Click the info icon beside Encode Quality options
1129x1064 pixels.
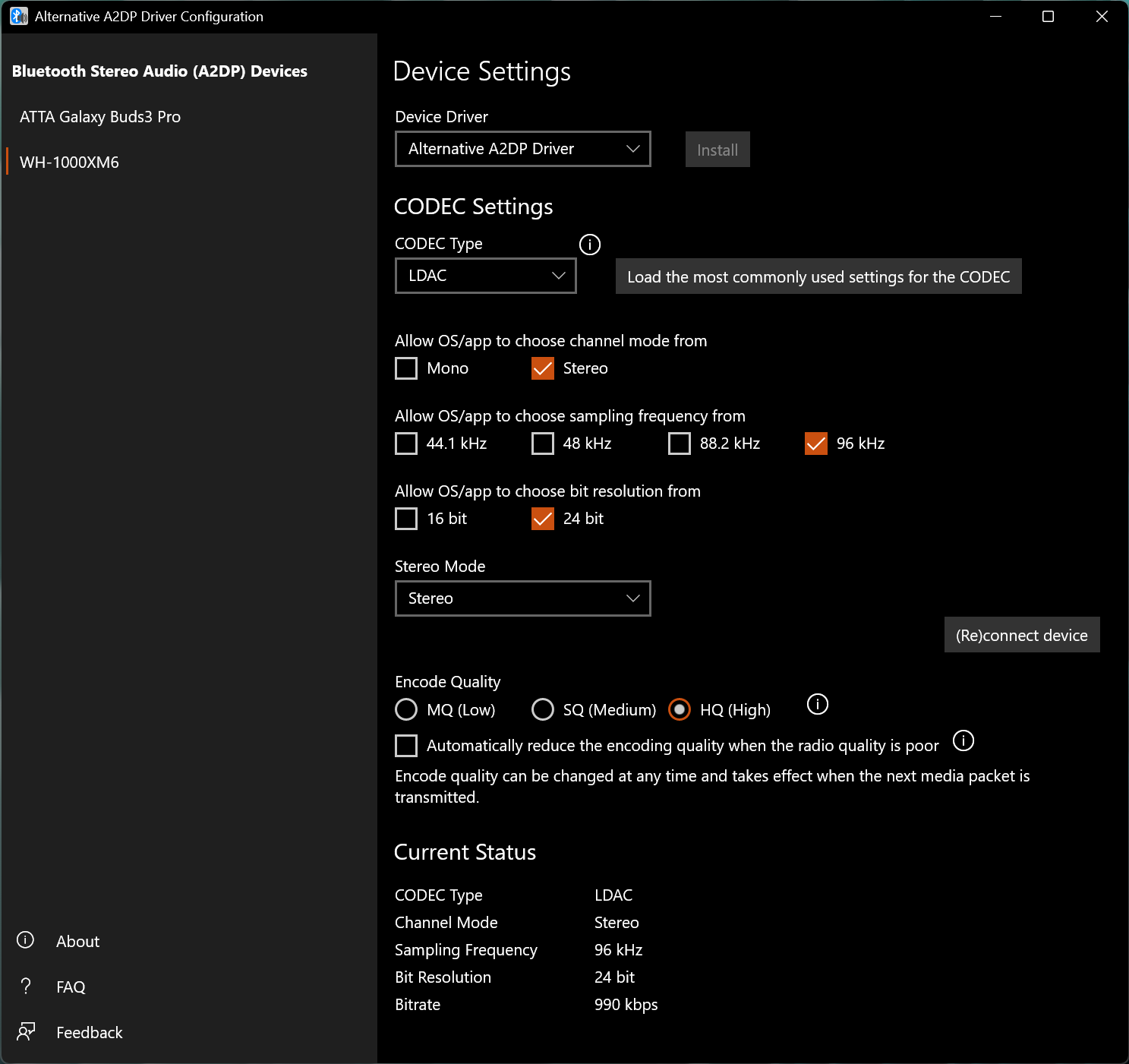[817, 704]
